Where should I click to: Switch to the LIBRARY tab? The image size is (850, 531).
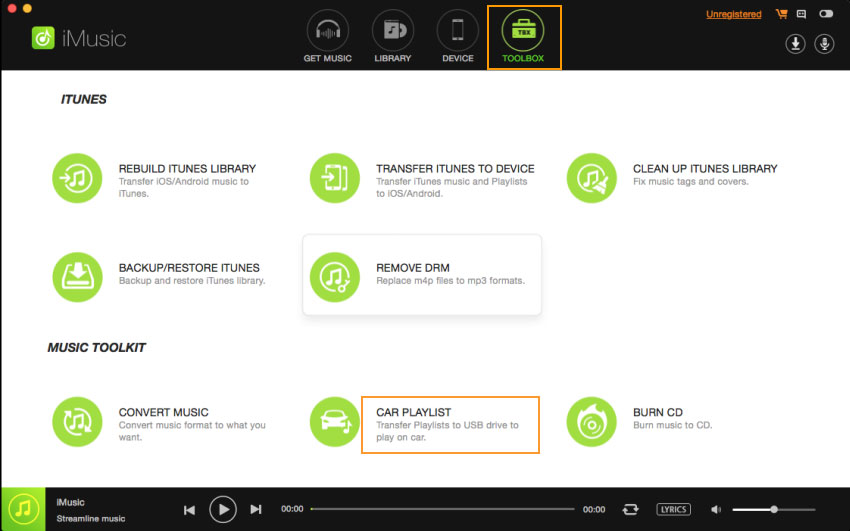392,37
